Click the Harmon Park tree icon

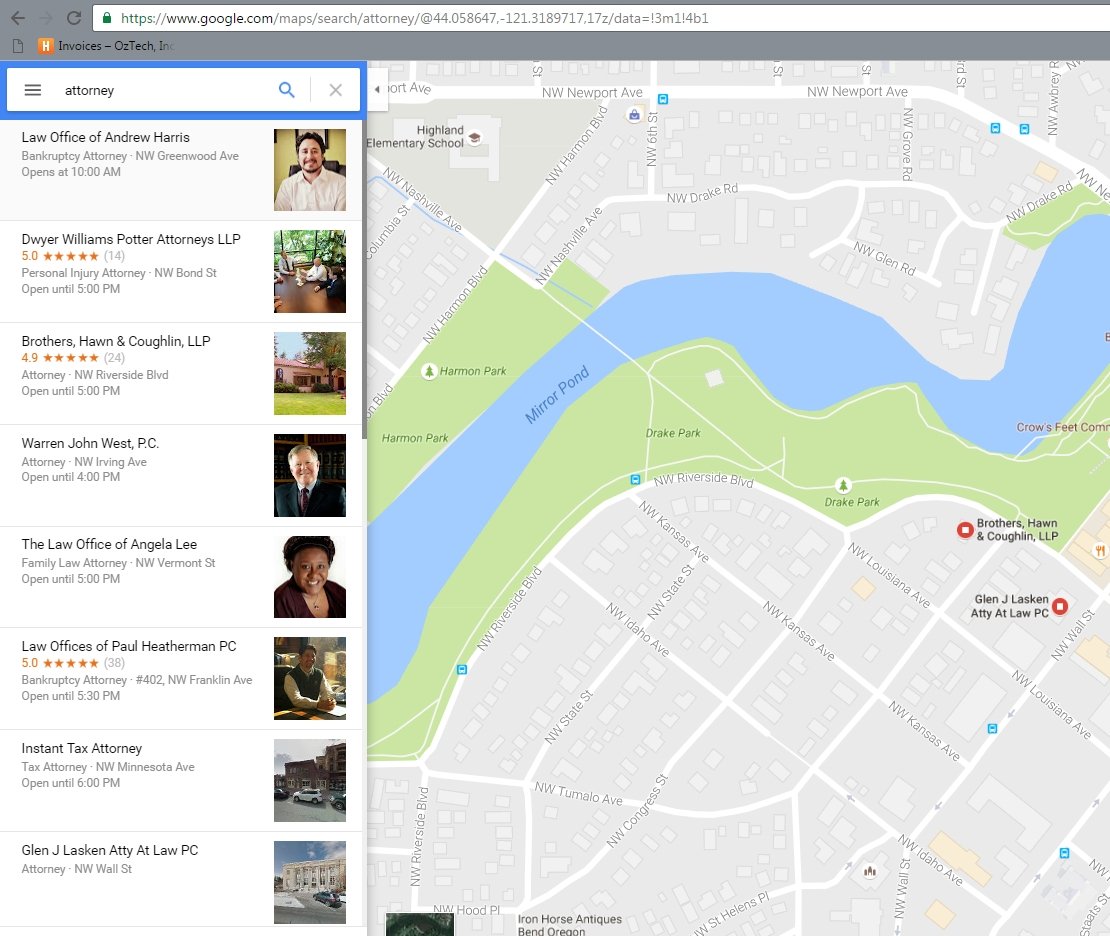point(429,371)
